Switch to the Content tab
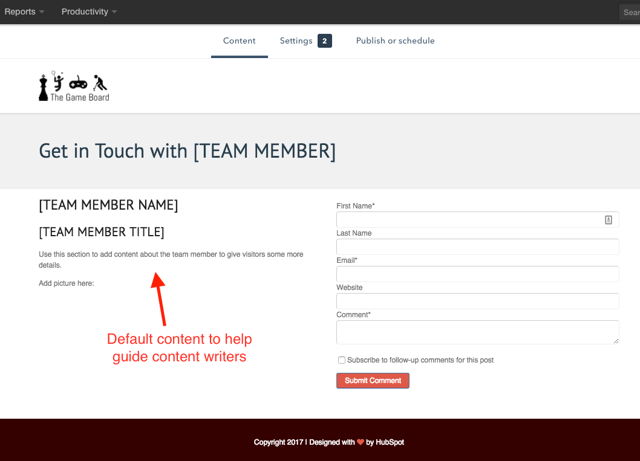The height and width of the screenshot is (461, 640). 239,41
